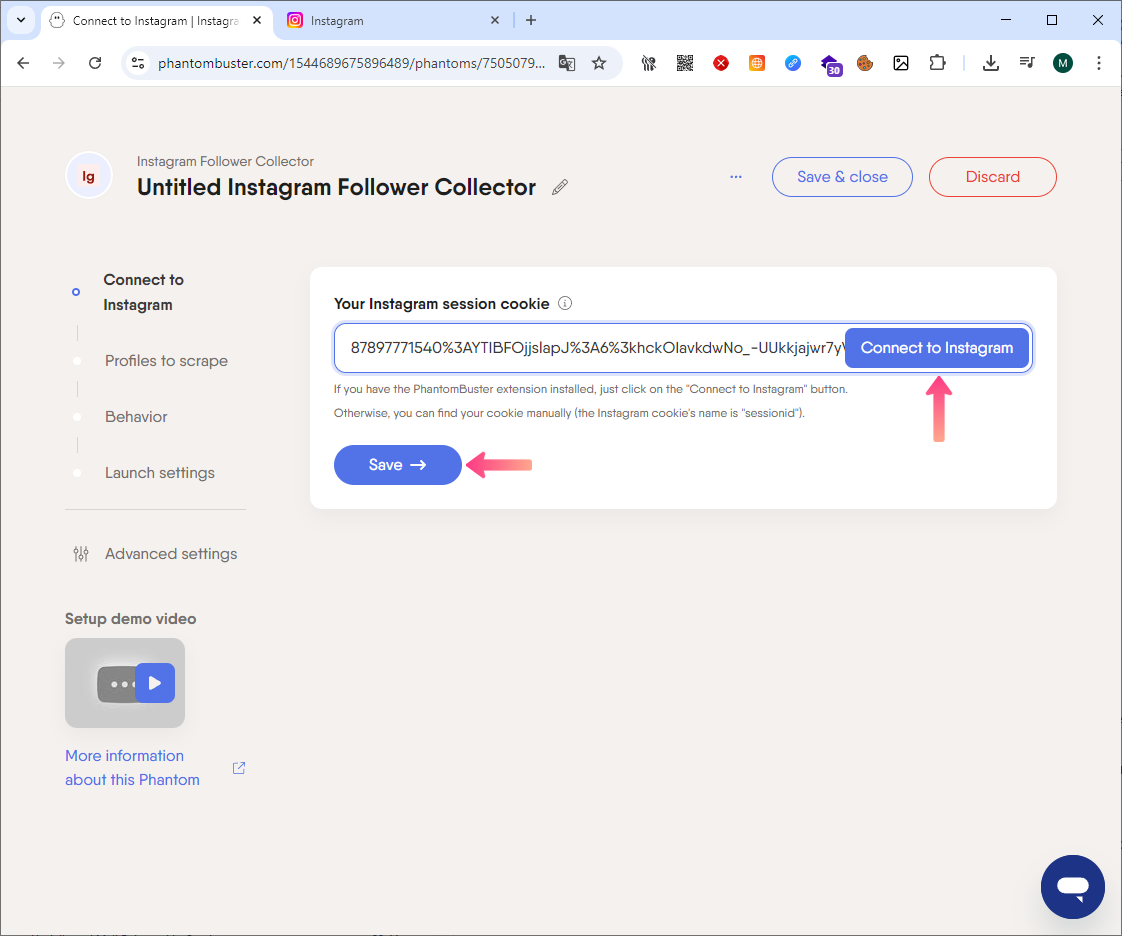Click the Connect to Instagram button
1122x936 pixels.
[937, 348]
